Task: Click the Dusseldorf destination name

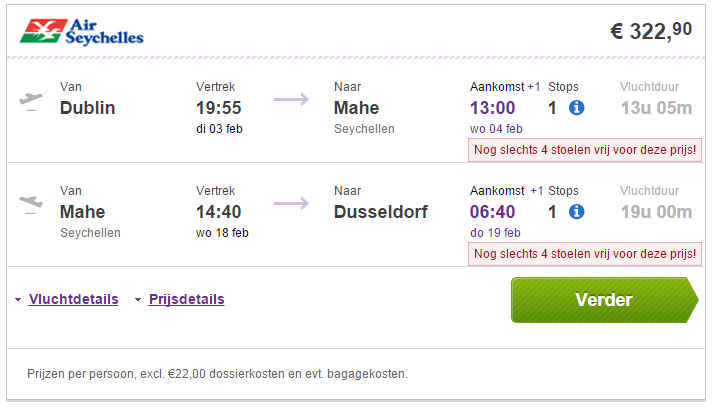Action: point(381,212)
